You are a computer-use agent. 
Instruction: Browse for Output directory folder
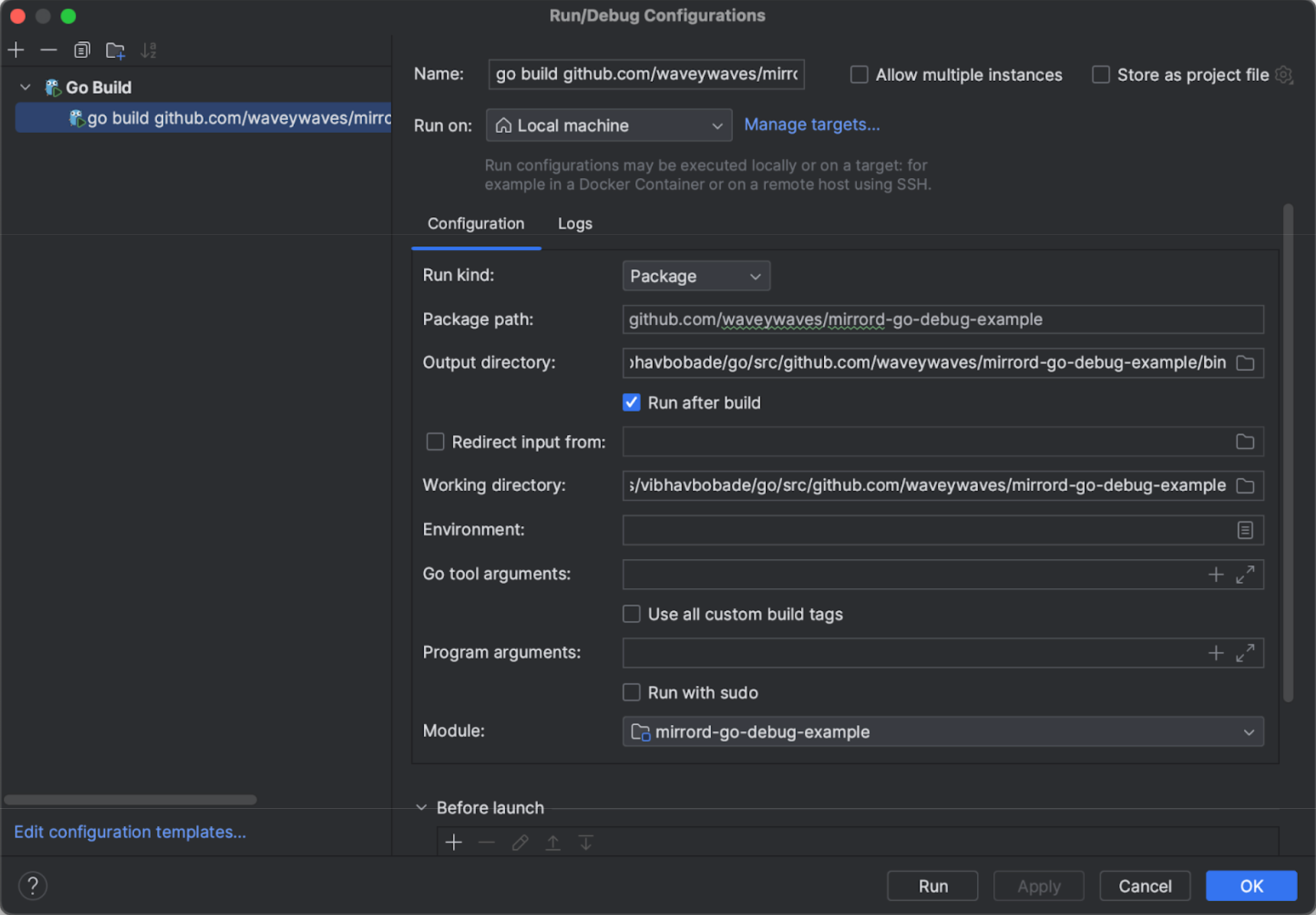coord(1245,363)
